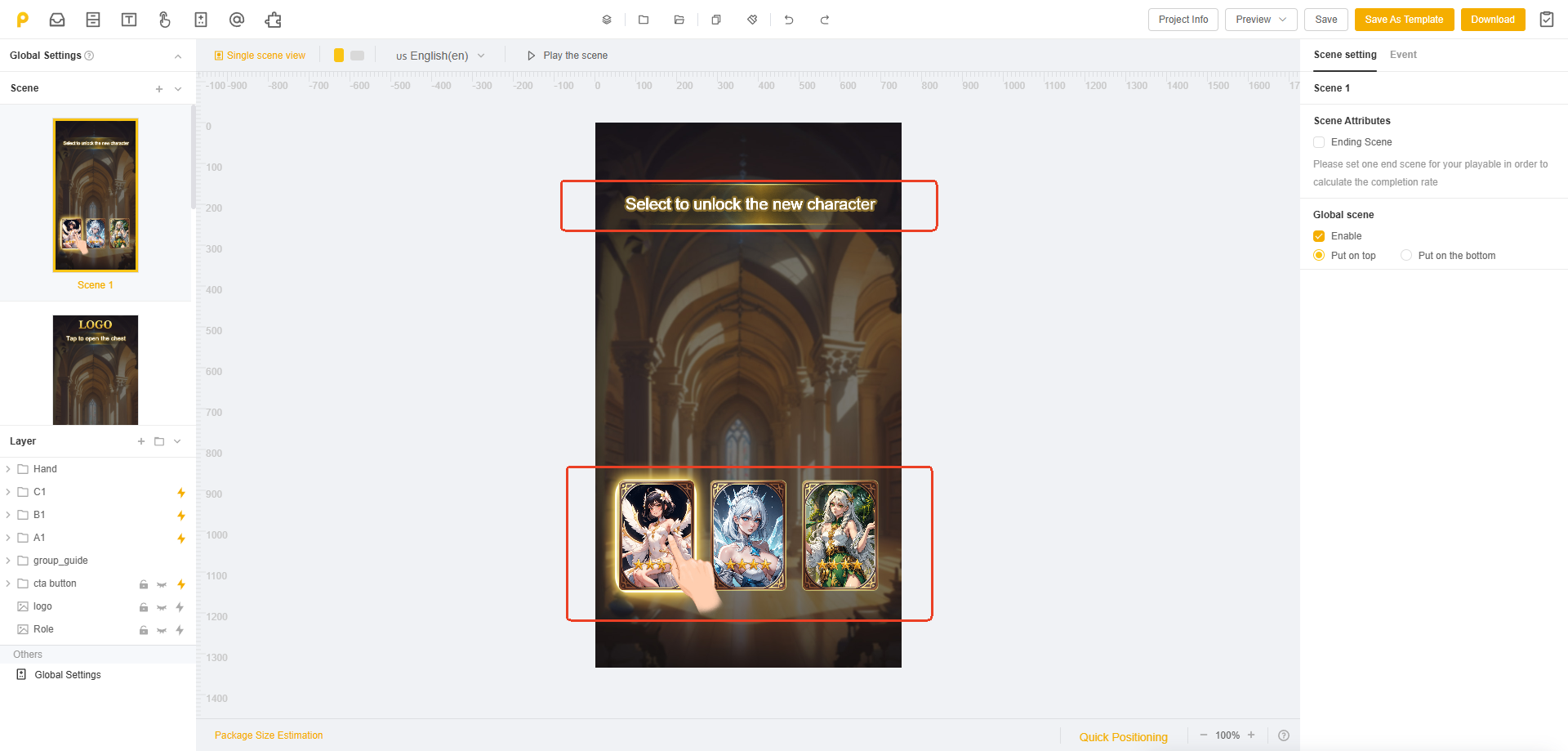Select the Put on top radio button
The width and height of the screenshot is (1568, 751).
pyautogui.click(x=1319, y=256)
